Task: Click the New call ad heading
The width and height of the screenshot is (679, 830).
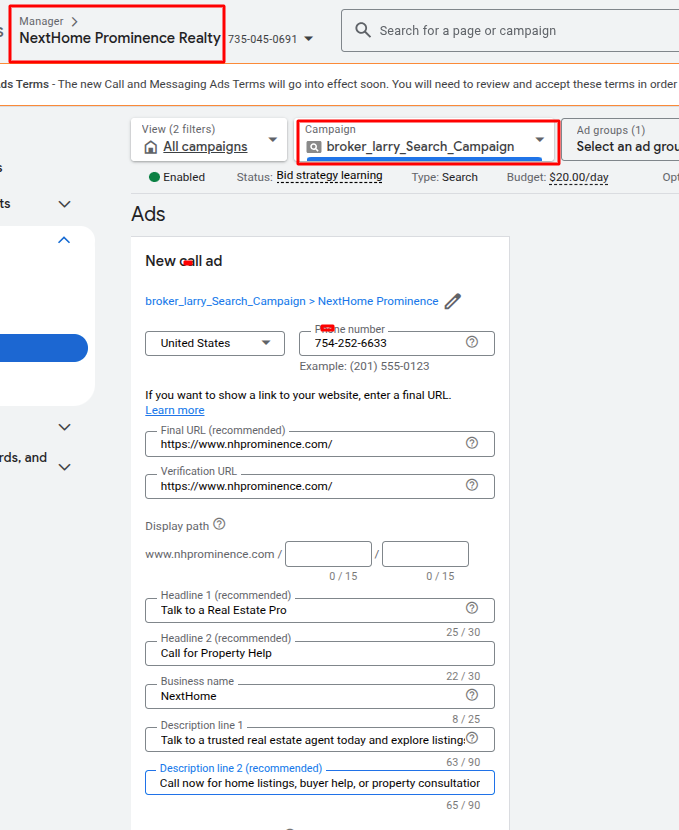Action: click(x=184, y=261)
